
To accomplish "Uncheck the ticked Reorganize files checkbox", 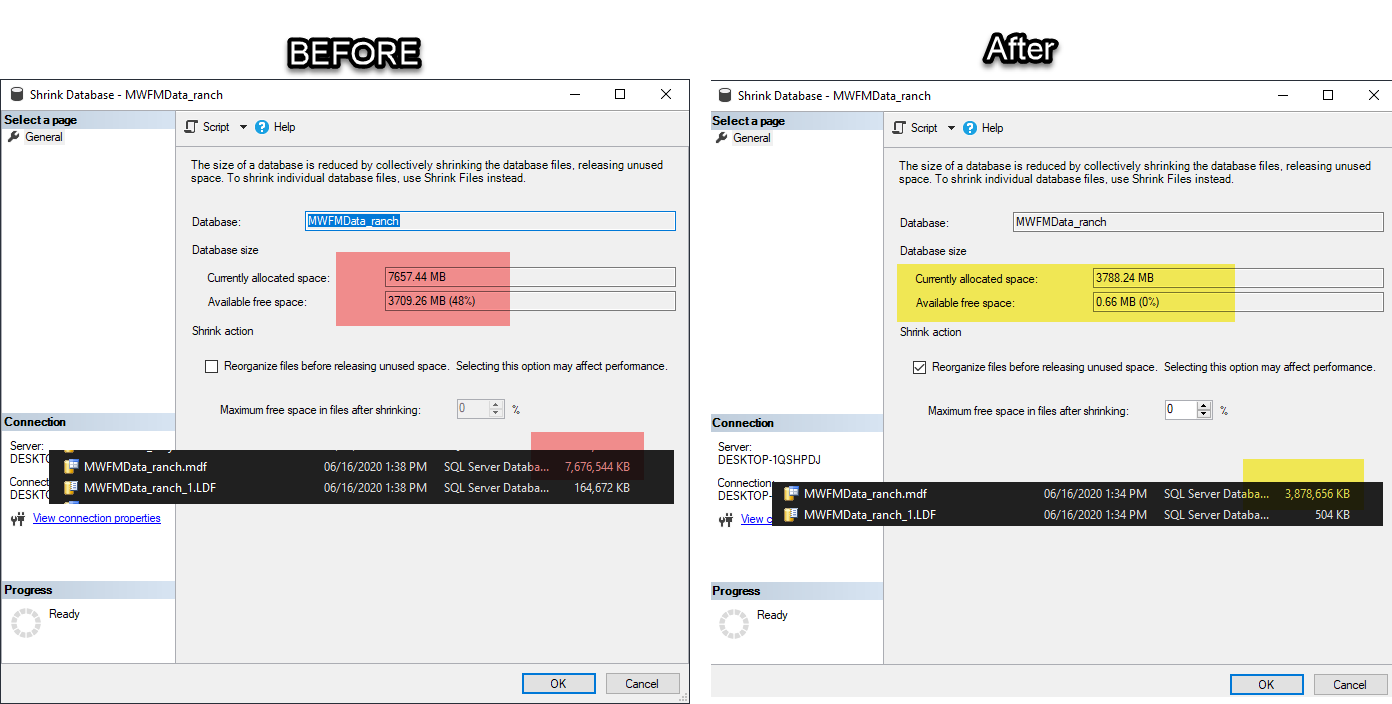I will point(919,368).
